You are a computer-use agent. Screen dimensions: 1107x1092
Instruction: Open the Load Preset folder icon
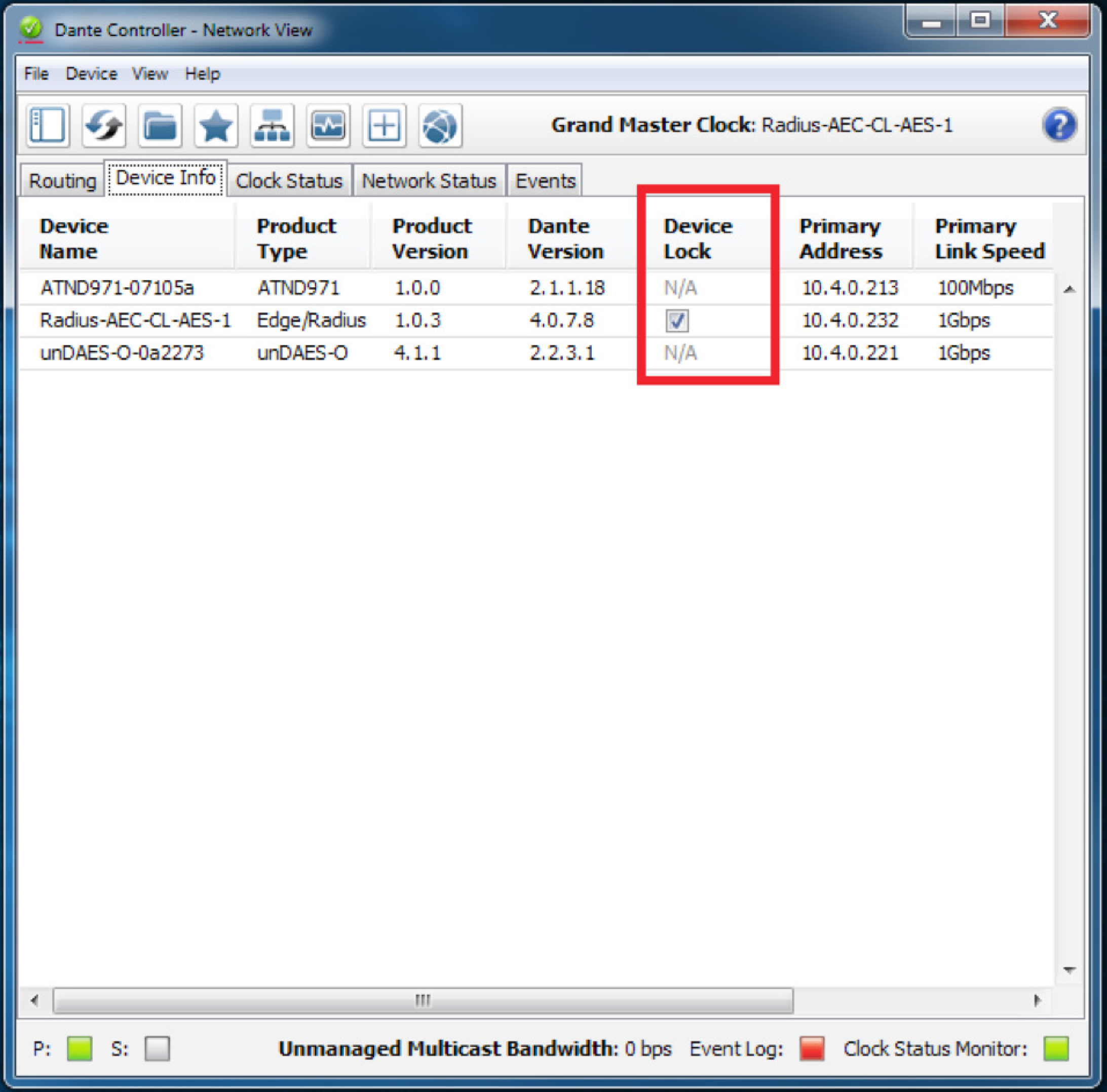point(159,126)
